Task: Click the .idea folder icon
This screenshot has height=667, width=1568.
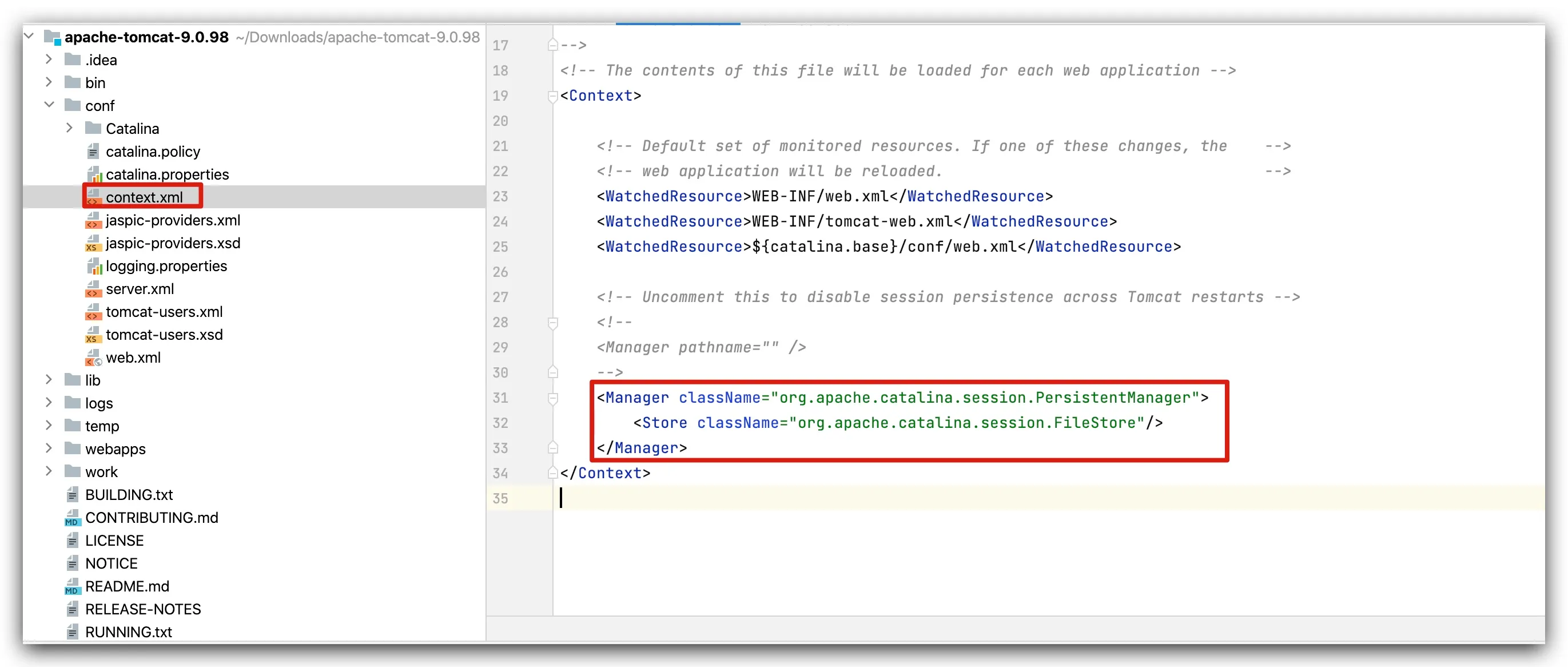Action: click(x=73, y=59)
